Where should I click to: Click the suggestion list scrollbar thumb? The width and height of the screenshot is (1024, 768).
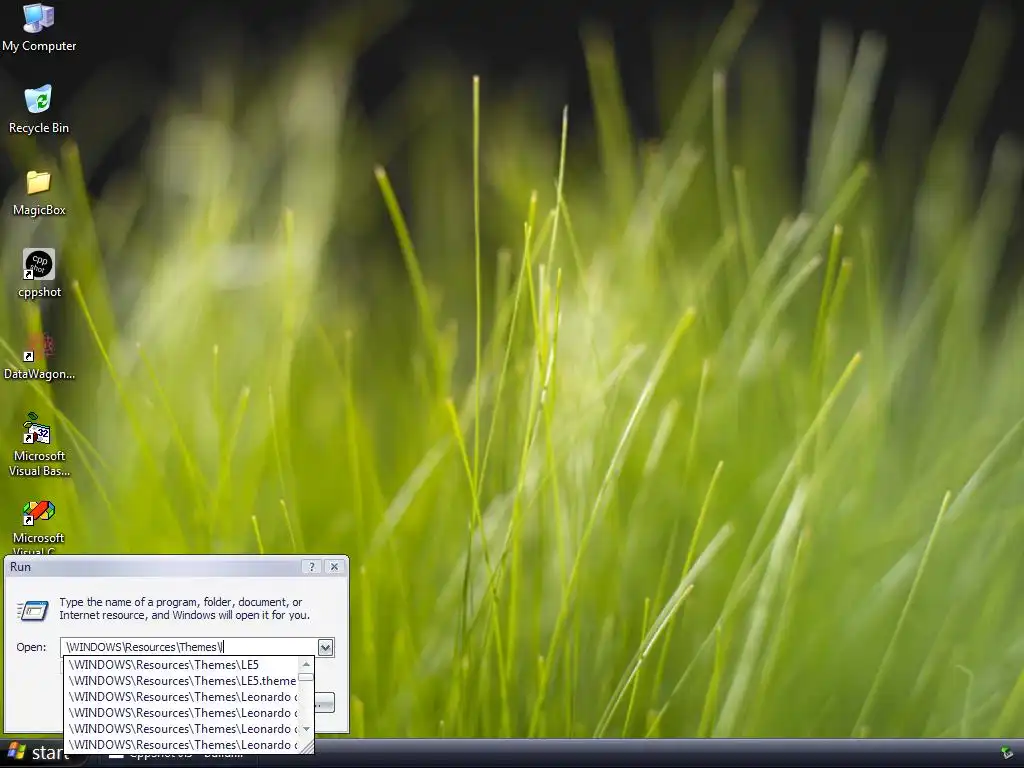click(x=306, y=677)
